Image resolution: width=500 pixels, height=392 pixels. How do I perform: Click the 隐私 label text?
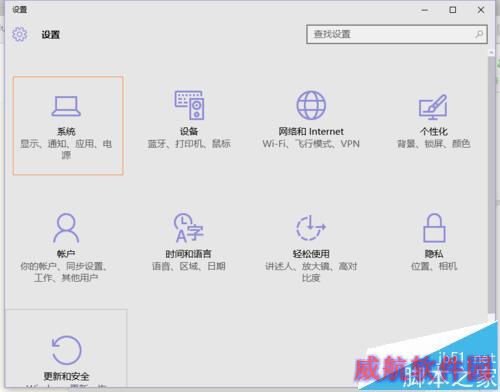pos(434,254)
